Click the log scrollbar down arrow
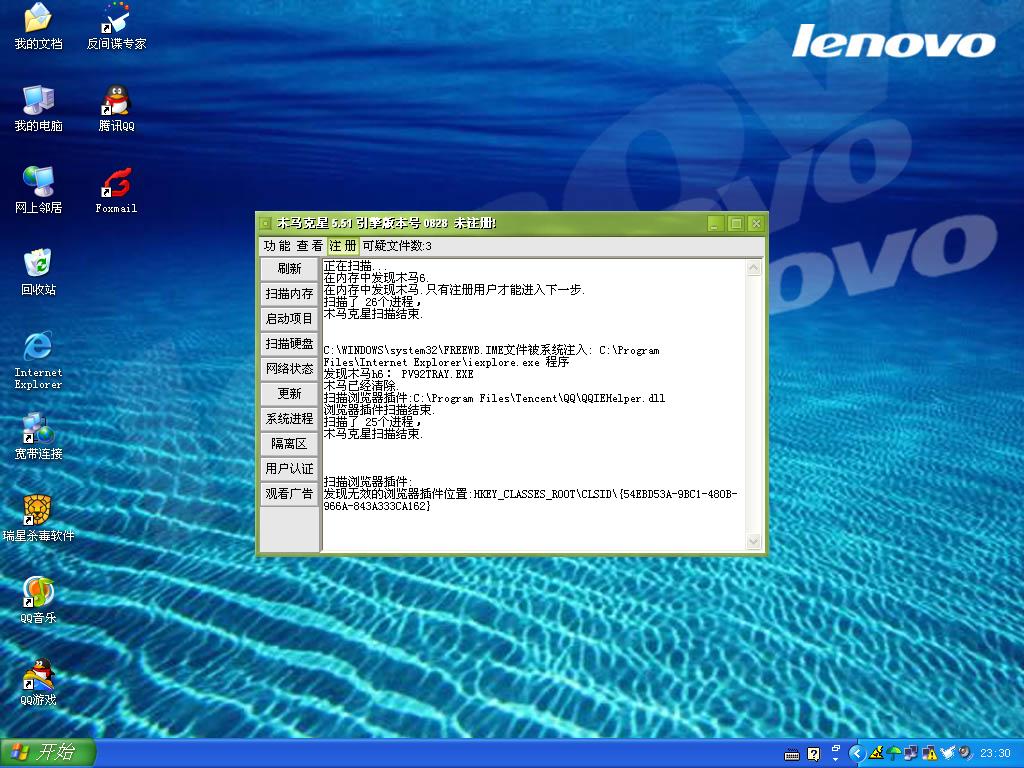This screenshot has width=1024, height=768. [x=754, y=541]
